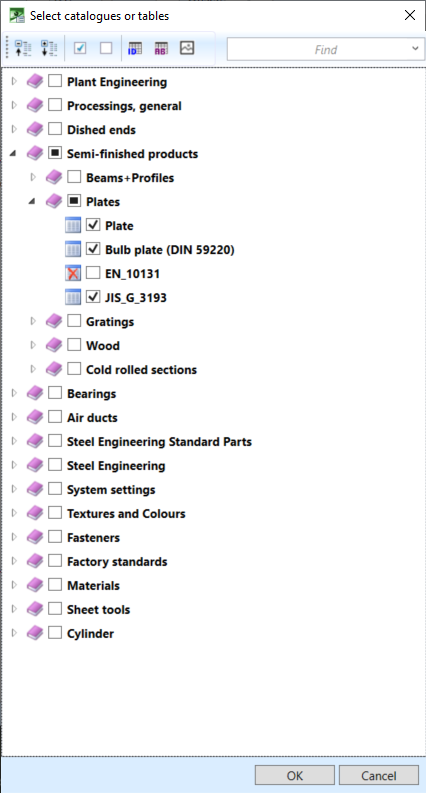Click the book icon beside Plant Engineering

[35, 81]
